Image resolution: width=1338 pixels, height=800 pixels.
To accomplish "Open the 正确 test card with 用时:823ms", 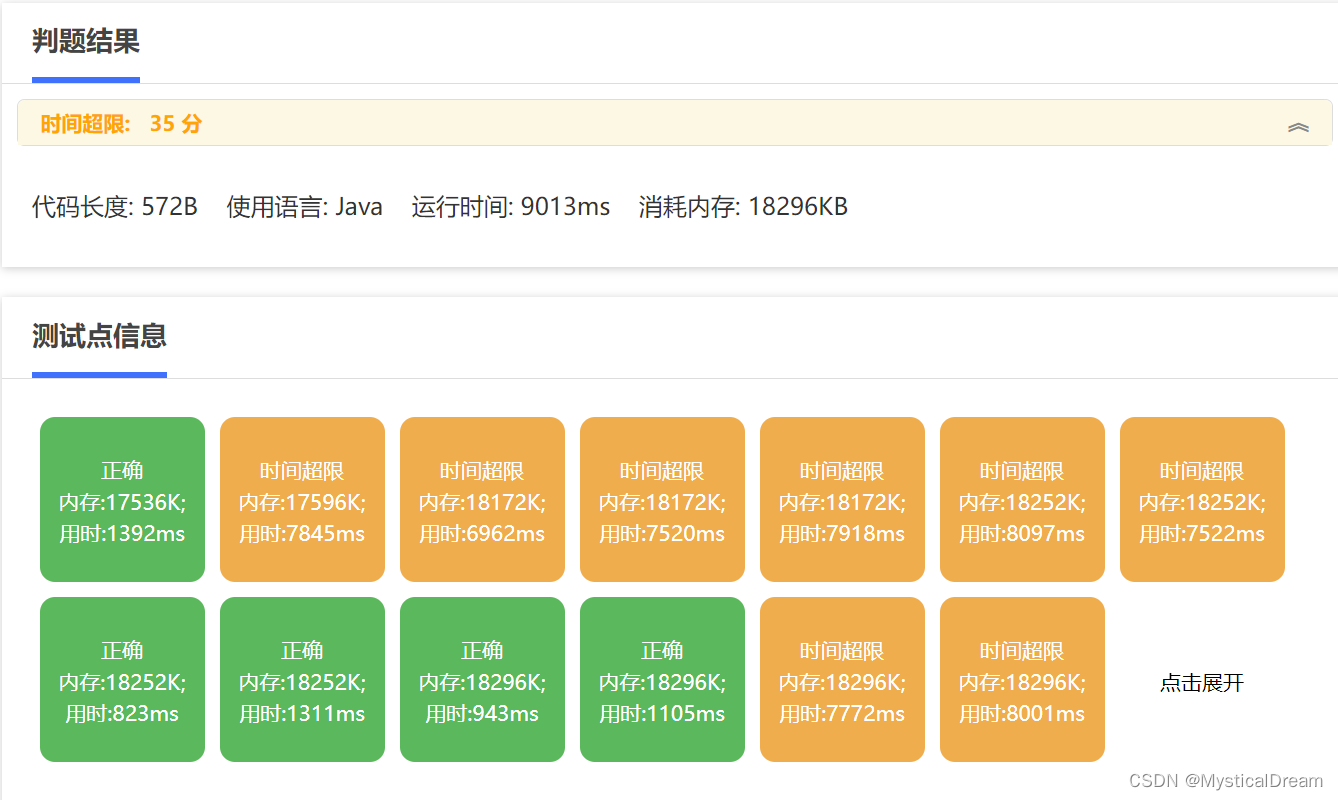I will (x=122, y=679).
